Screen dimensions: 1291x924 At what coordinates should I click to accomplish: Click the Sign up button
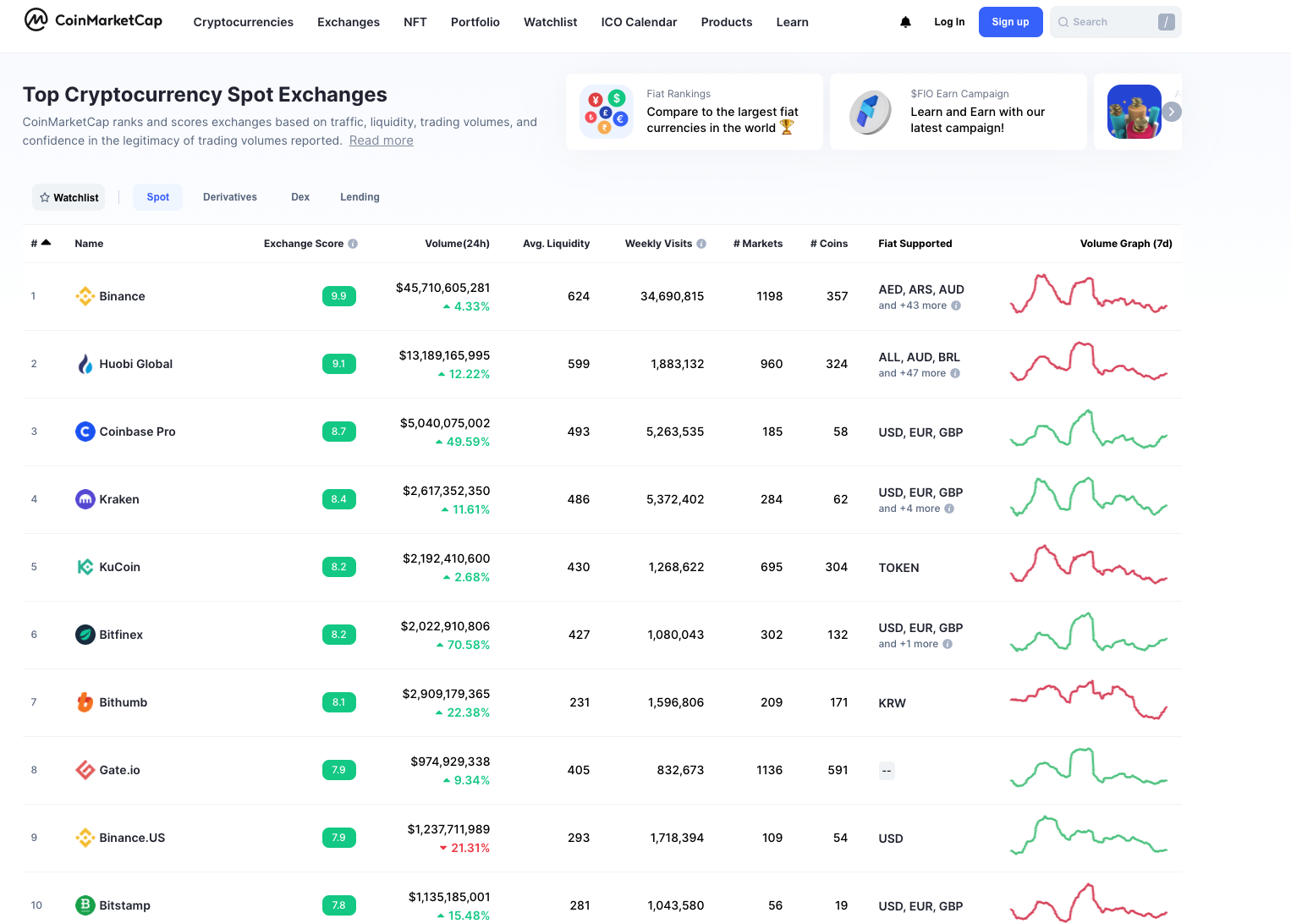(1011, 22)
